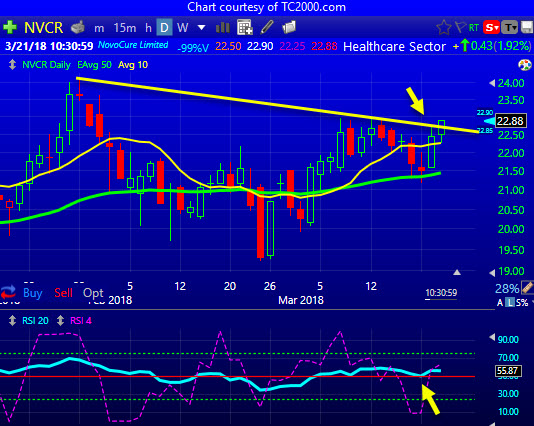Click the 22.90 high price value
The height and width of the screenshot is (426, 534).
(x=260, y=46)
